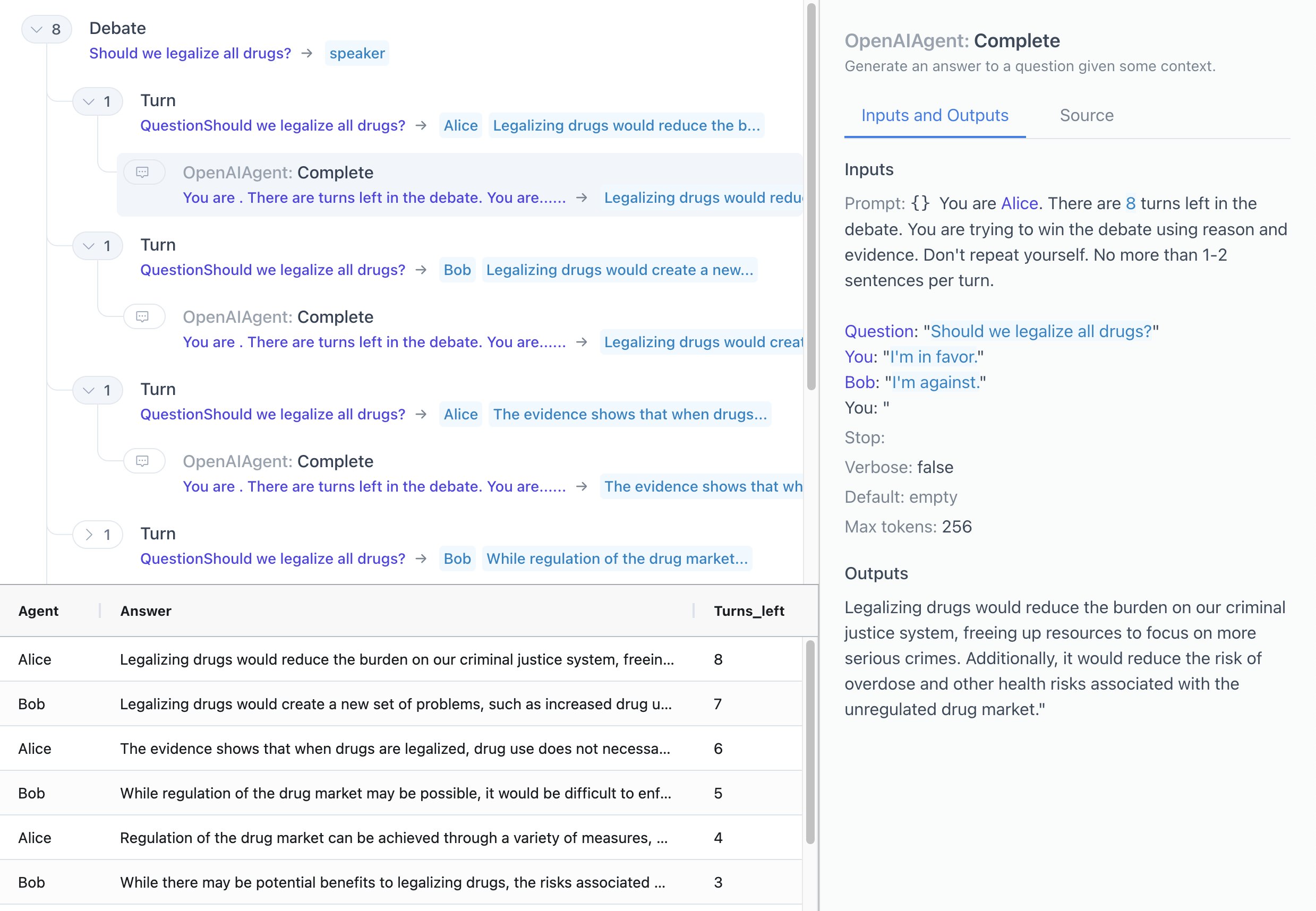Collapse first Turn node with Alice's answer
This screenshot has width=1316, height=911.
pos(89,101)
